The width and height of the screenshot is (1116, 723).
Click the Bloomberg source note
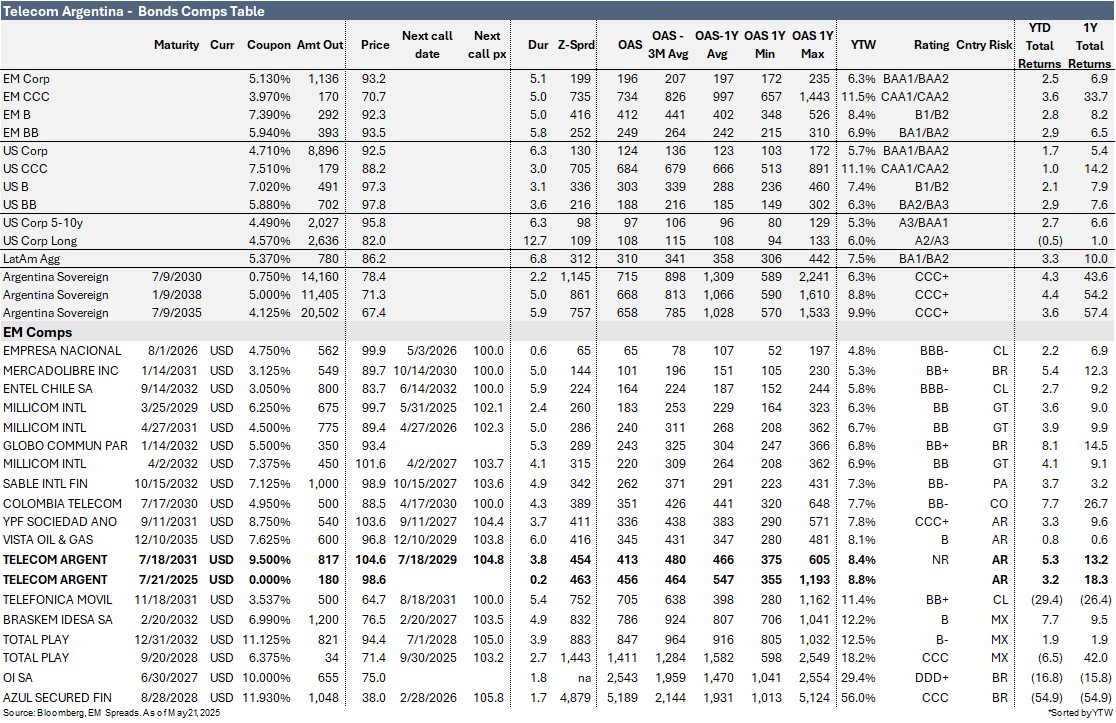[x=112, y=713]
